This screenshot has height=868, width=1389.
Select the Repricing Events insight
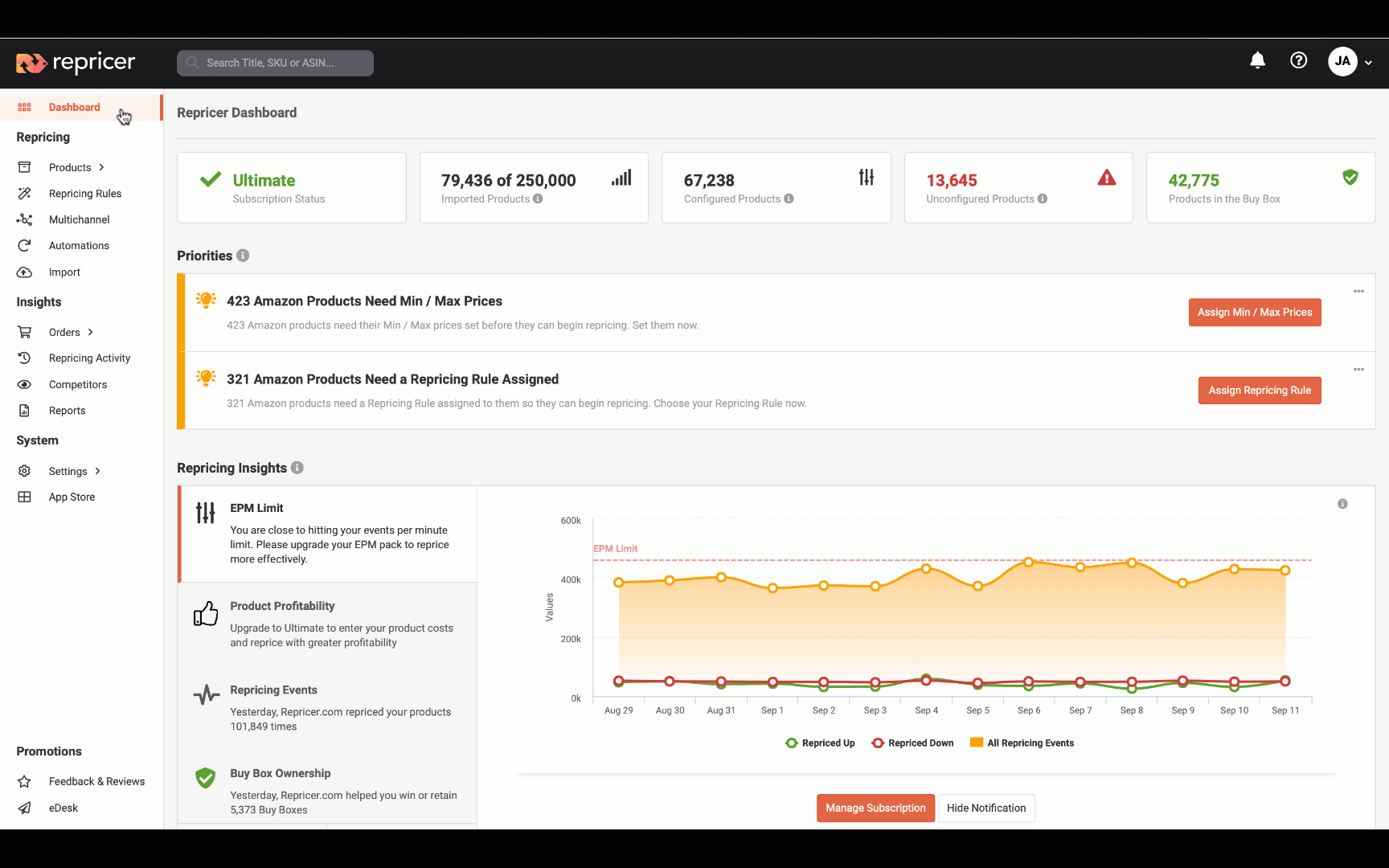[328, 708]
